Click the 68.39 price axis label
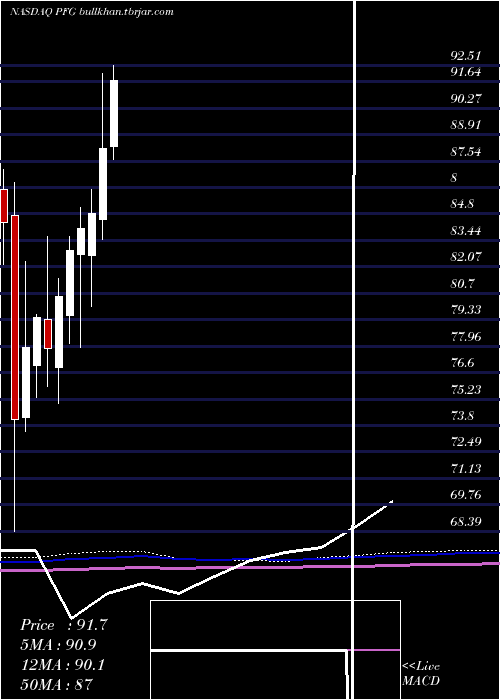This screenshot has width=500, height=700. point(466,521)
